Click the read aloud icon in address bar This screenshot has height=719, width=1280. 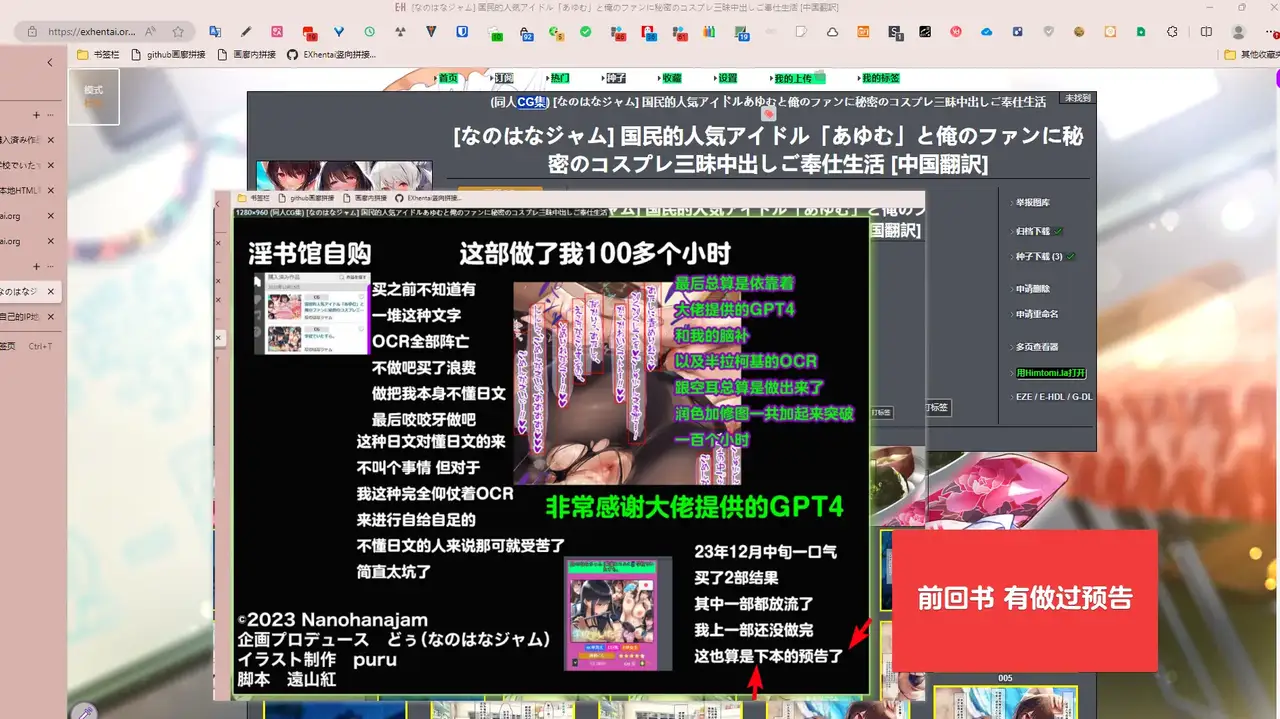coord(150,32)
